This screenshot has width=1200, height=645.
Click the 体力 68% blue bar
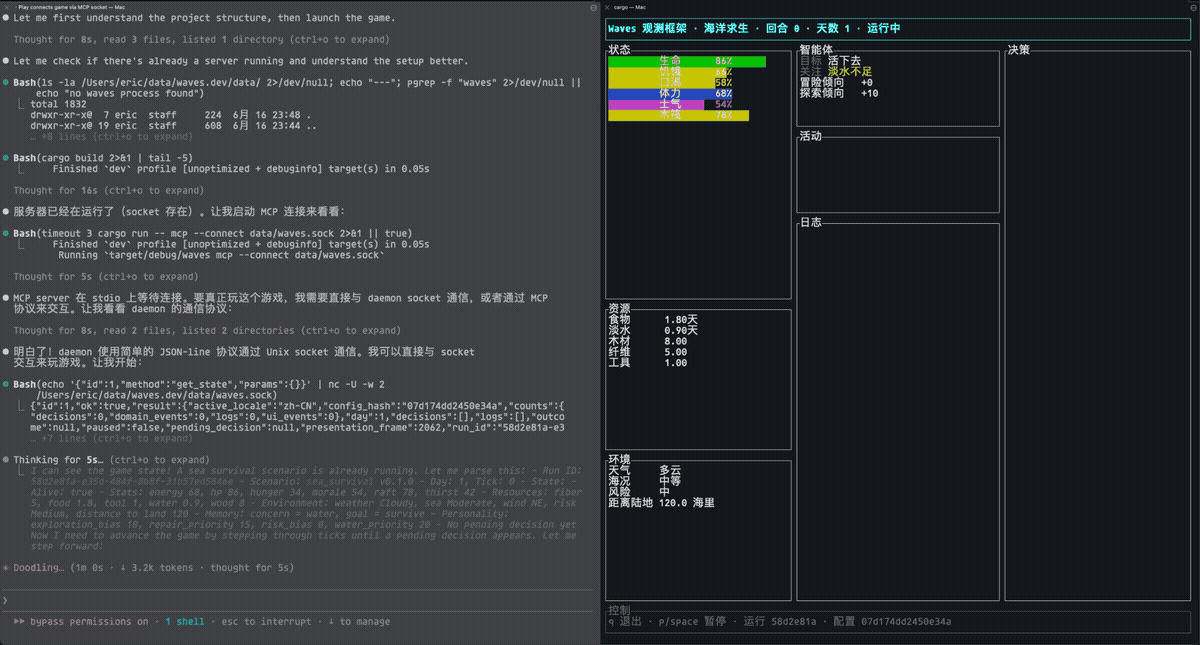tap(670, 94)
